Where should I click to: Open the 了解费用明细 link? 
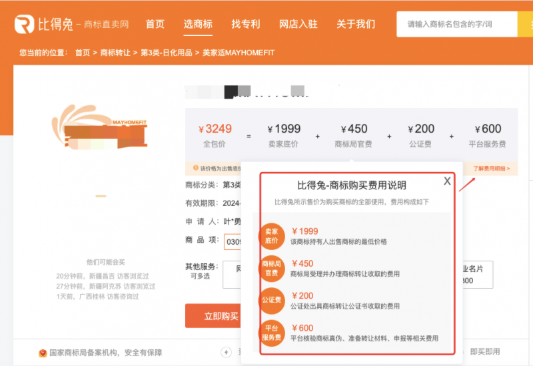click(x=491, y=168)
